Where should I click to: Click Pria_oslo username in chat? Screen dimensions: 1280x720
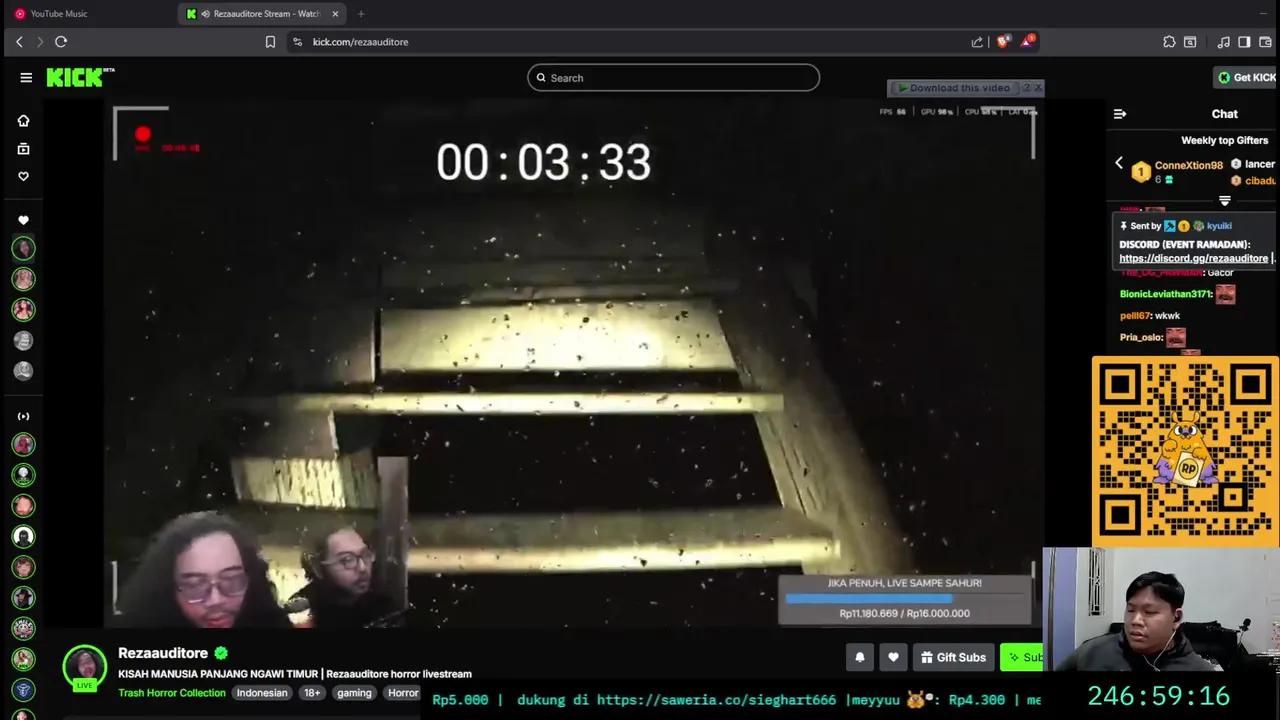click(x=1140, y=338)
